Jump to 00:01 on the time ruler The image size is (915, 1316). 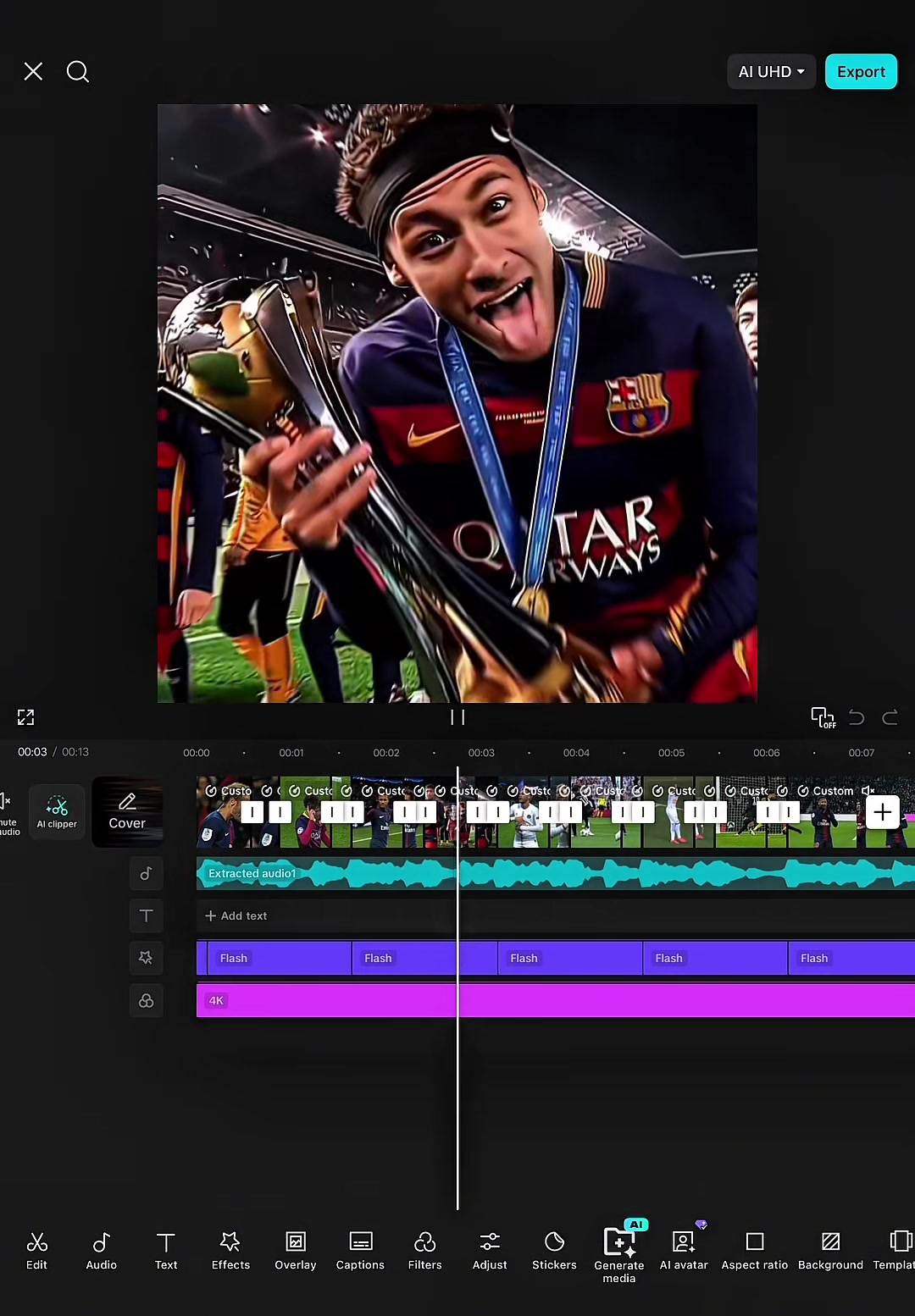[291, 753]
